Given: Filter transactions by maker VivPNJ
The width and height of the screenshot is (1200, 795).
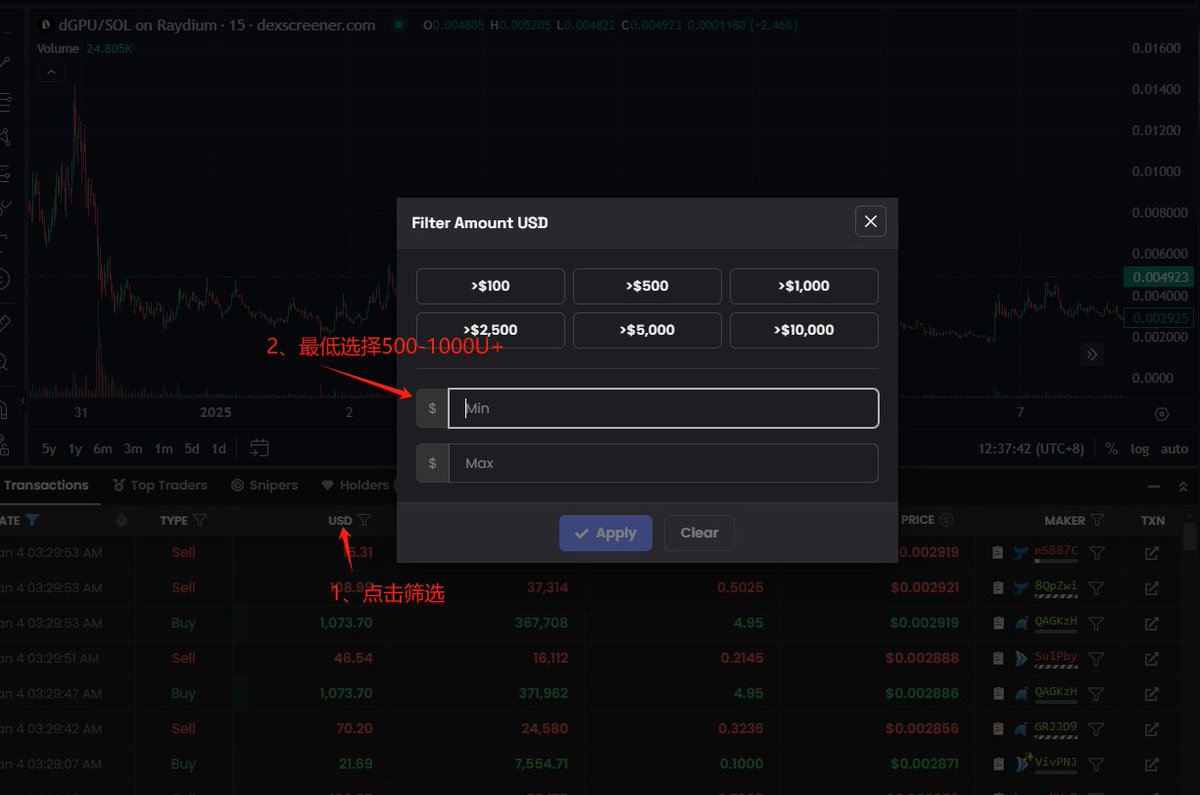Looking at the screenshot, I should [x=1096, y=764].
